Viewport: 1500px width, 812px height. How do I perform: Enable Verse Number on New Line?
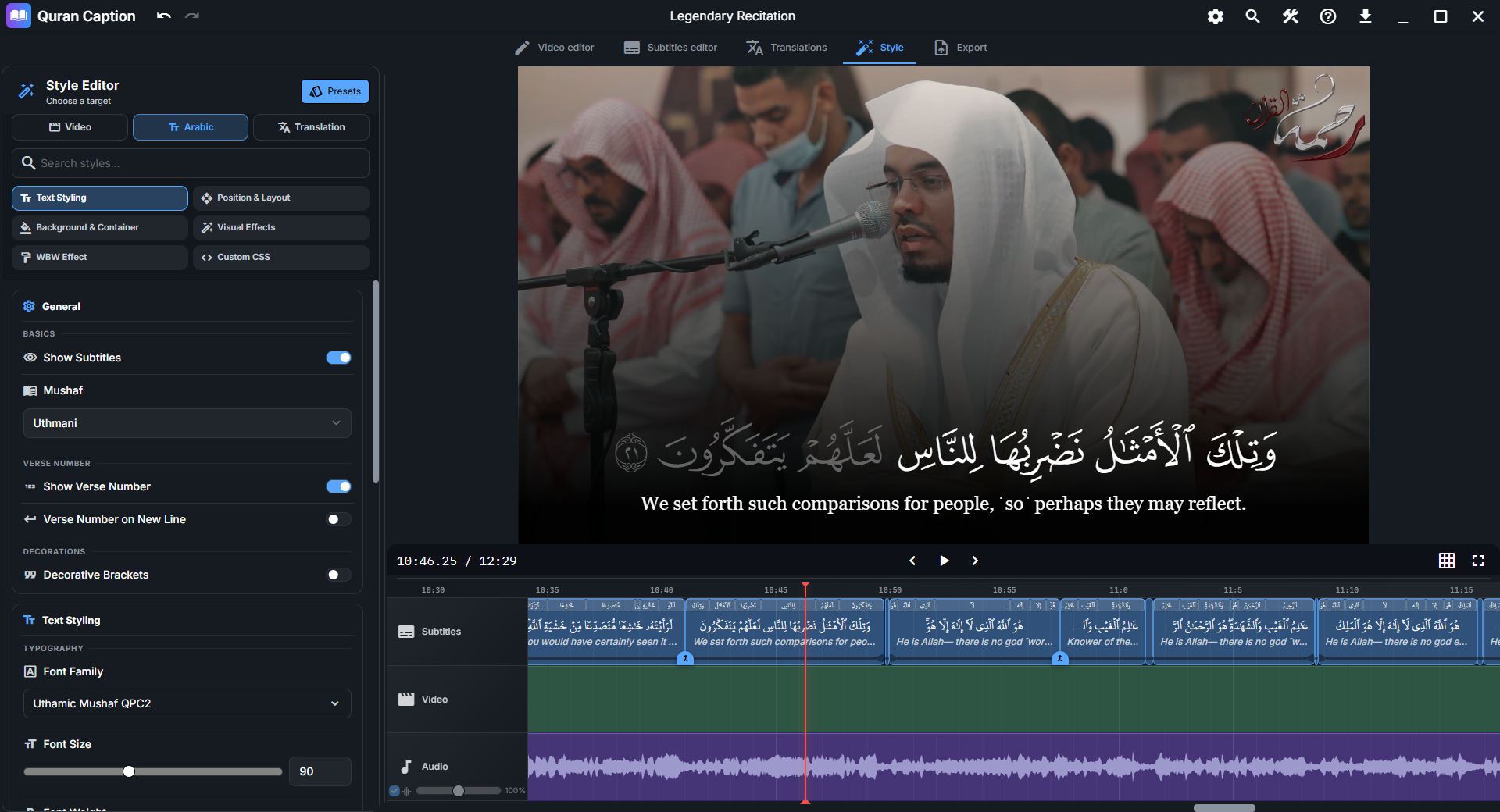338,519
